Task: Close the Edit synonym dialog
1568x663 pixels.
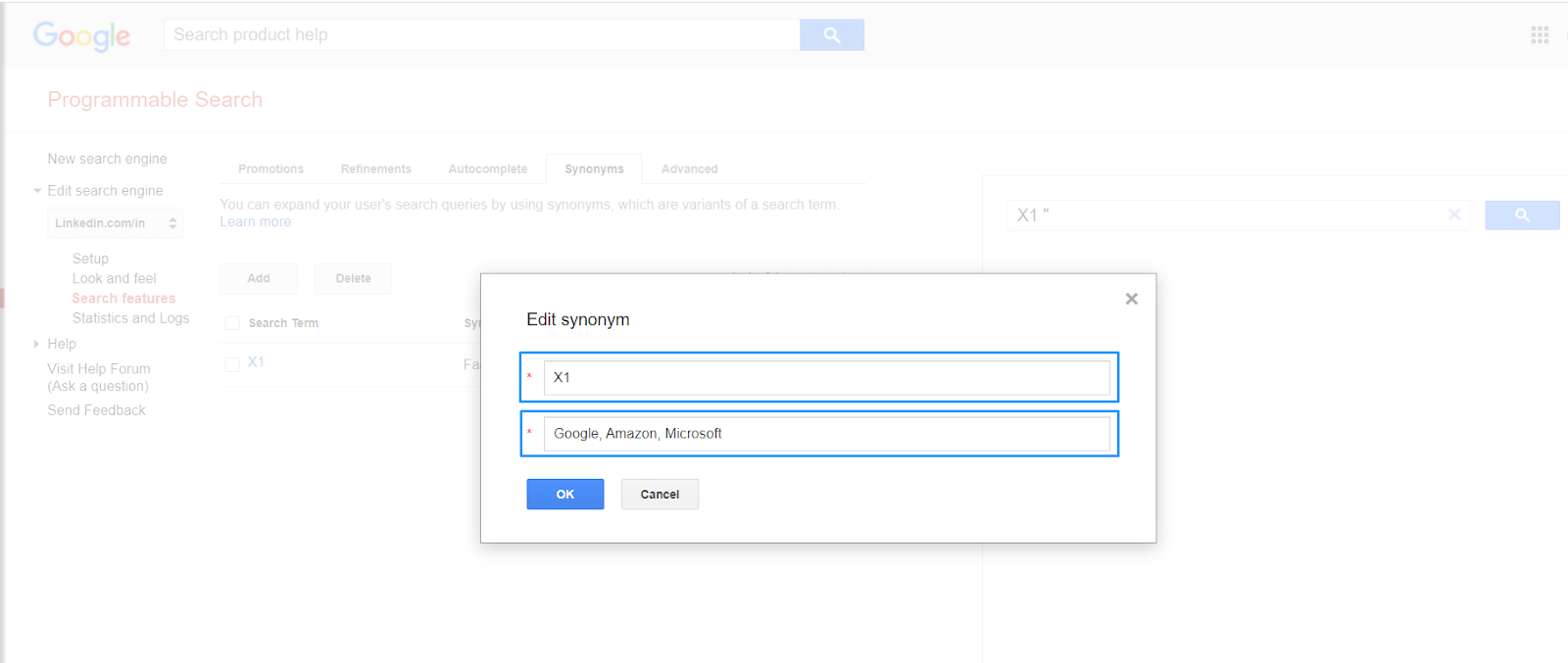Action: 1131,299
